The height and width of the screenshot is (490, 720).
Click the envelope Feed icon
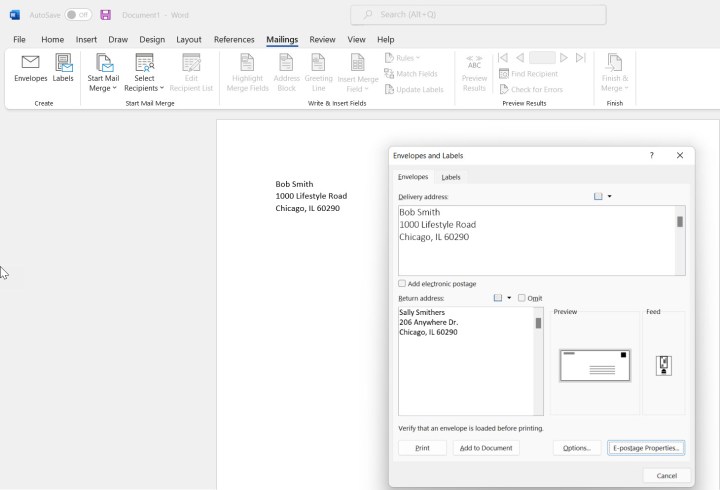[x=663, y=366]
